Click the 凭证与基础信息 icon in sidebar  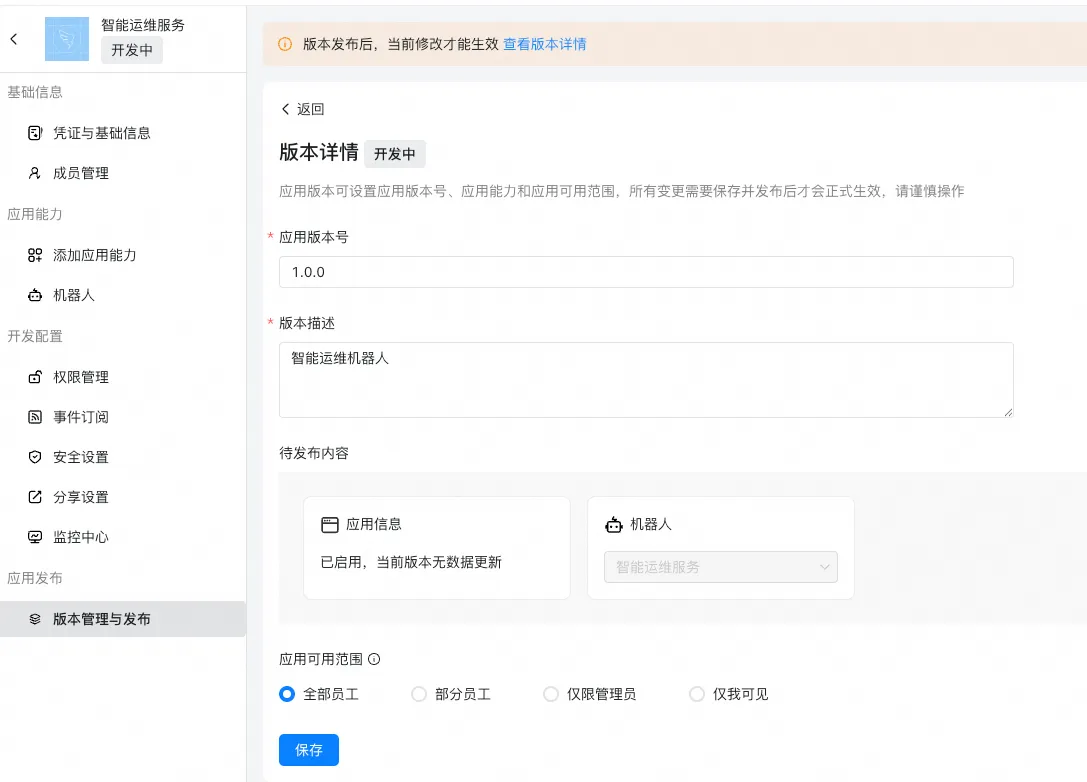[x=35, y=133]
